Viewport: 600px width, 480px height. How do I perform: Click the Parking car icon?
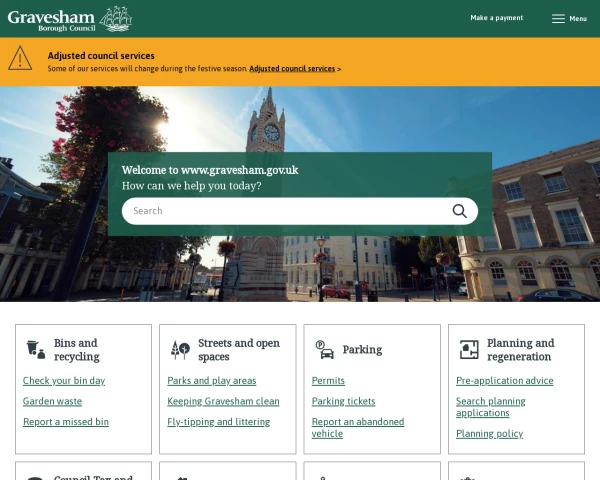(324, 349)
